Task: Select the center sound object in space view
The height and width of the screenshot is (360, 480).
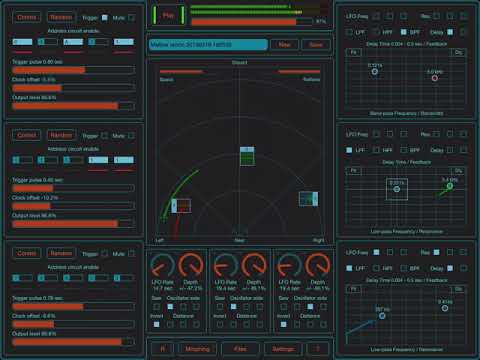Action: (x=247, y=156)
